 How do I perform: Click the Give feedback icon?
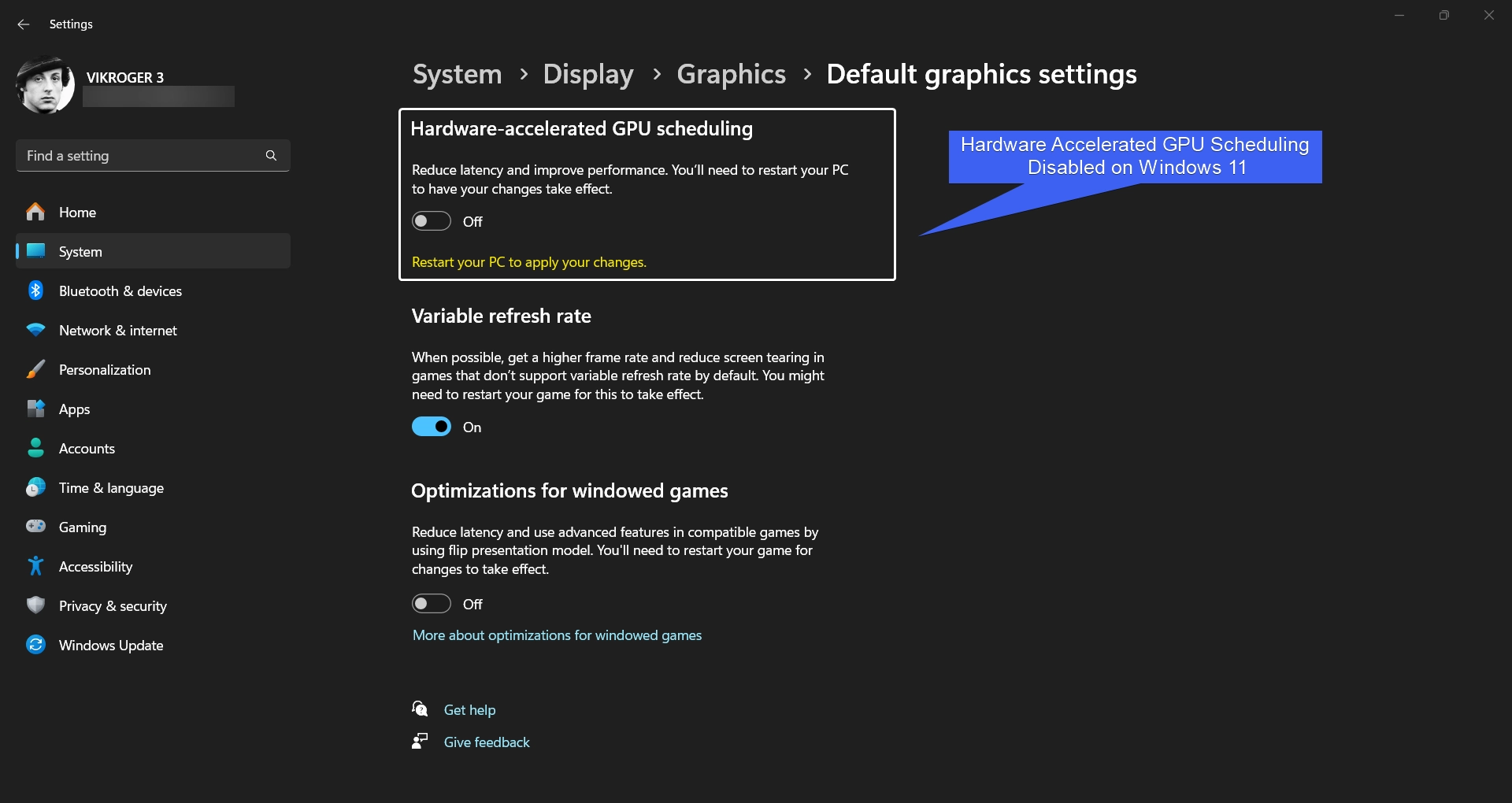point(420,742)
